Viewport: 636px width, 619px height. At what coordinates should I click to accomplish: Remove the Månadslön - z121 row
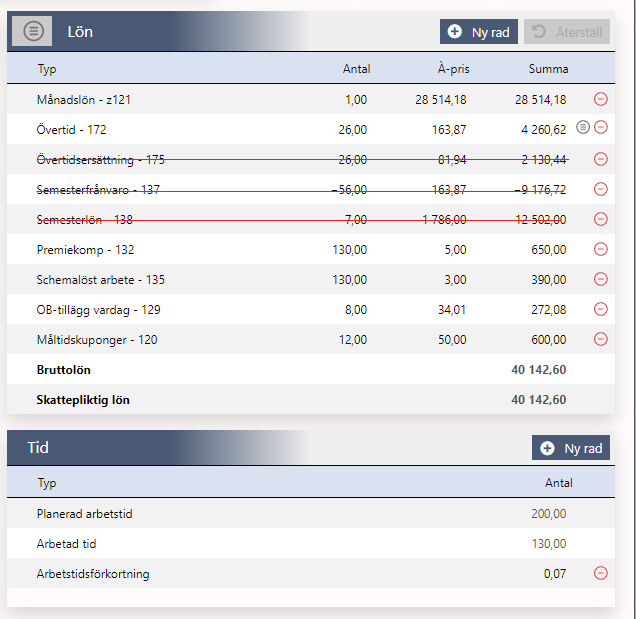[601, 99]
